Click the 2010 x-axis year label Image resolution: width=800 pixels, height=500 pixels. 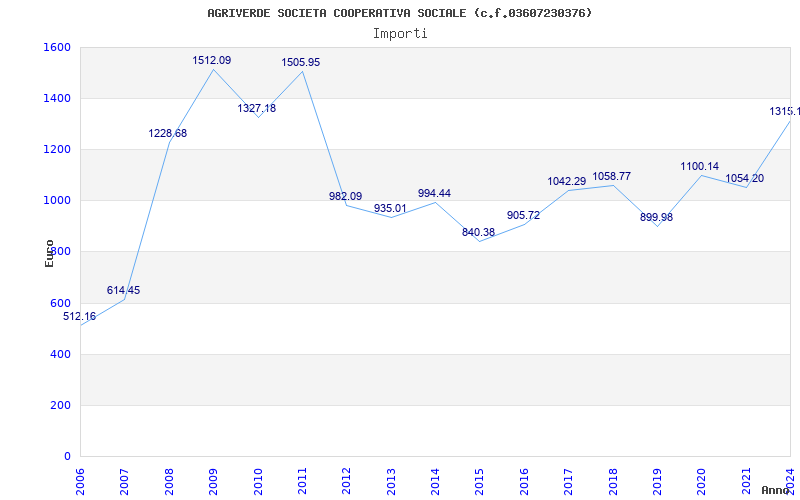258,482
